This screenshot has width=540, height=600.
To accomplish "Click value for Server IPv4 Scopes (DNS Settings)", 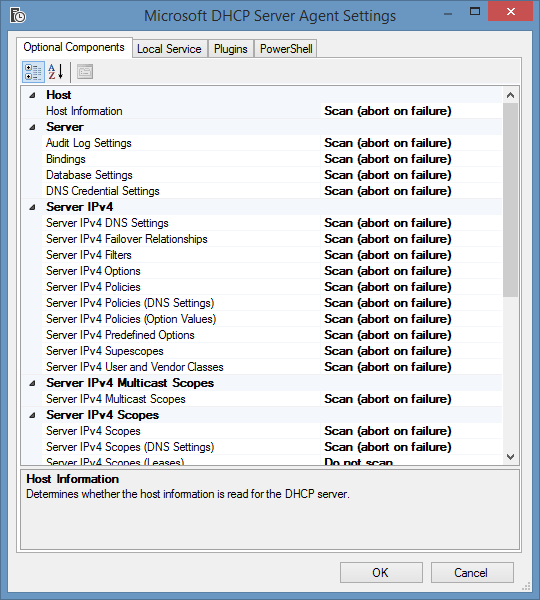I will (x=411, y=447).
